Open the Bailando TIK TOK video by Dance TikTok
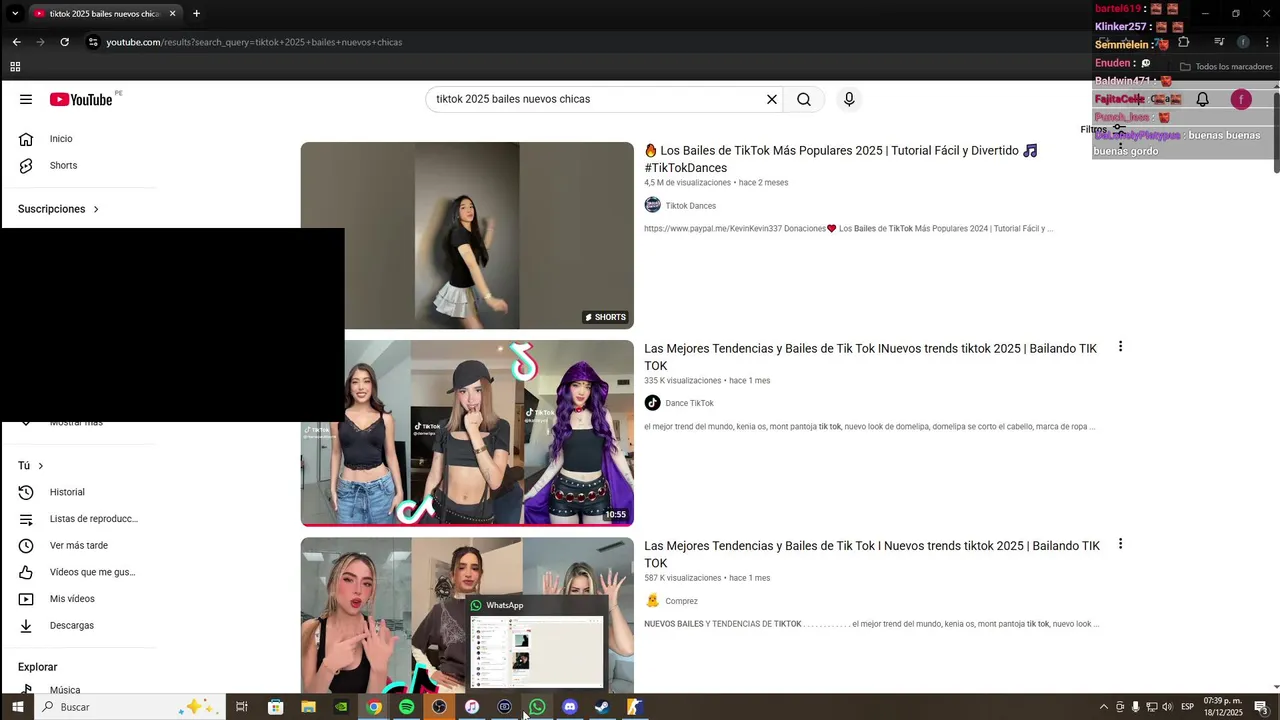The width and height of the screenshot is (1280, 720). (x=870, y=357)
